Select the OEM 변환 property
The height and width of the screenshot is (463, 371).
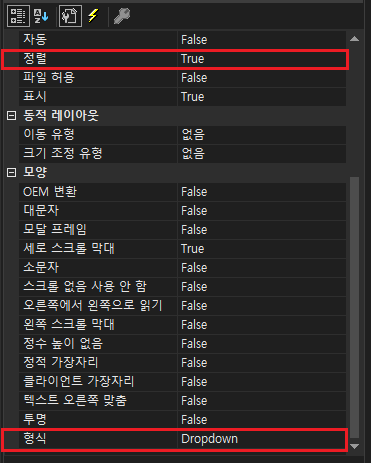tap(50, 192)
